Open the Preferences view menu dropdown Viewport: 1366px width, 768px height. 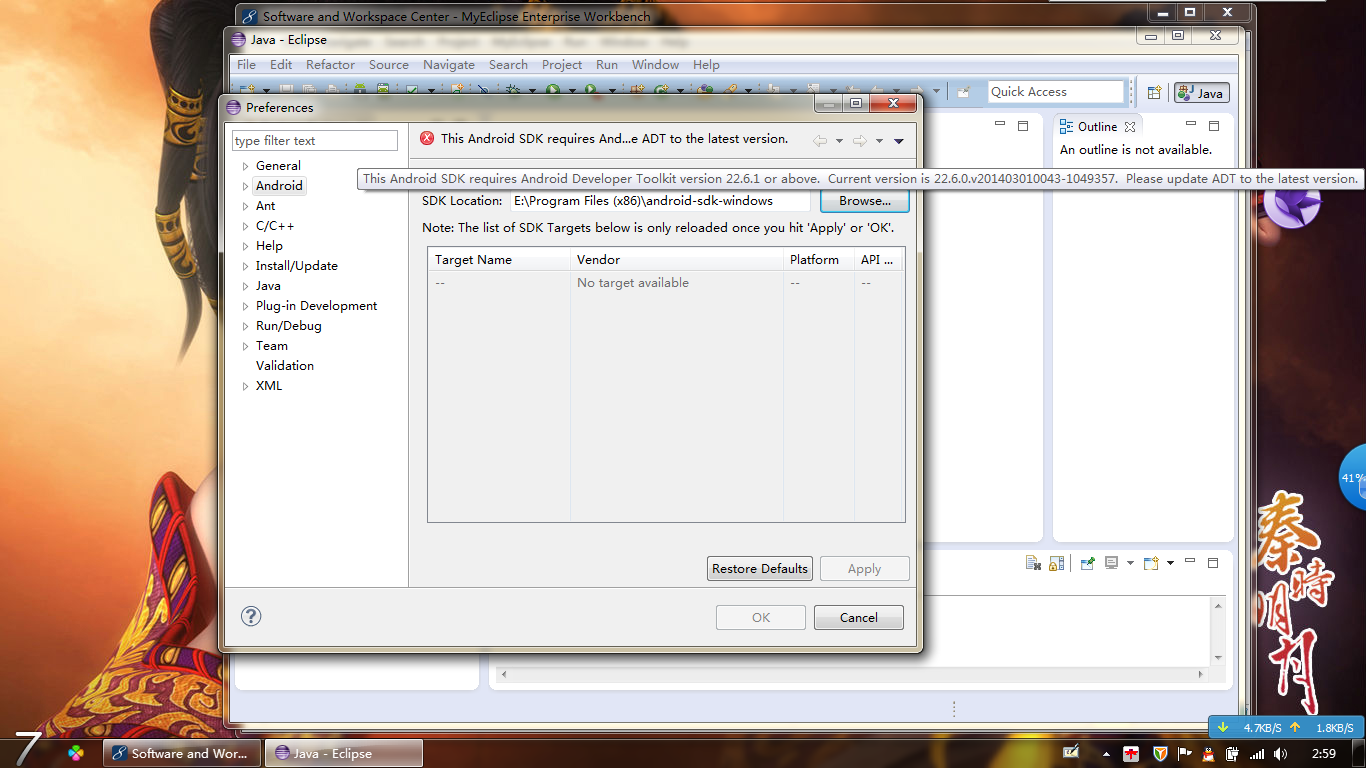[x=898, y=141]
